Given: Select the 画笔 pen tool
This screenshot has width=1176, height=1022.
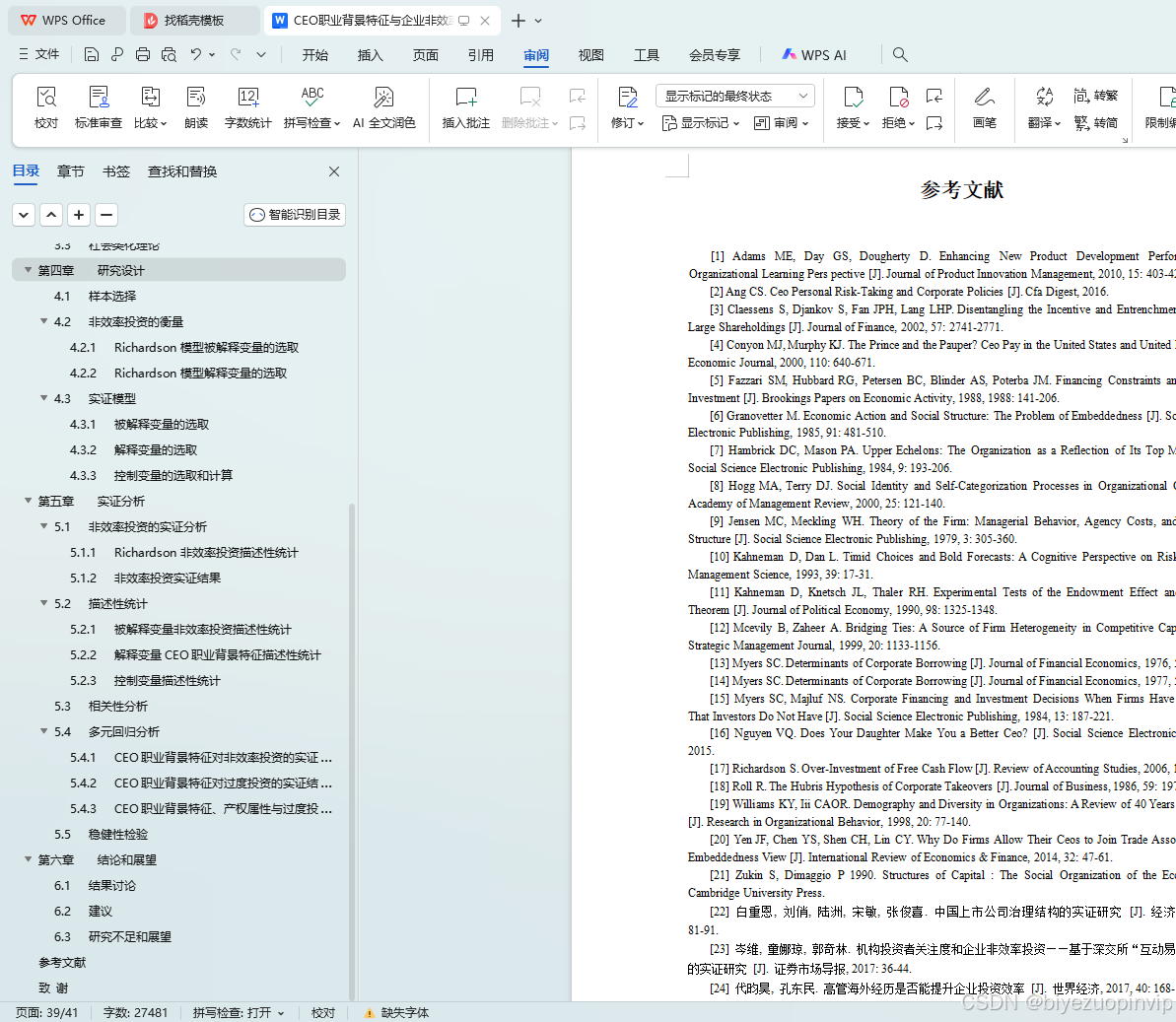Looking at the screenshot, I should [x=984, y=107].
